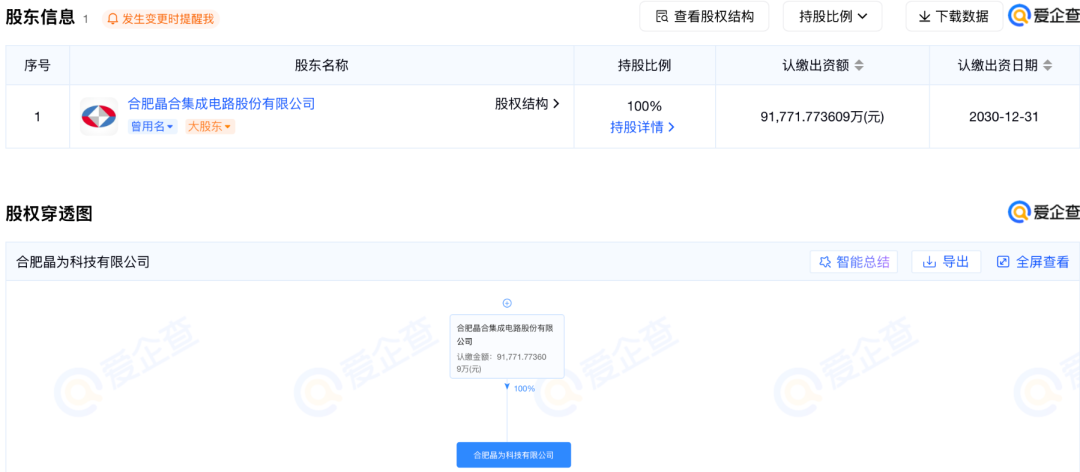Viewport: 1080px width, 472px height.
Task: Click 下载数据 button
Action: 954,17
